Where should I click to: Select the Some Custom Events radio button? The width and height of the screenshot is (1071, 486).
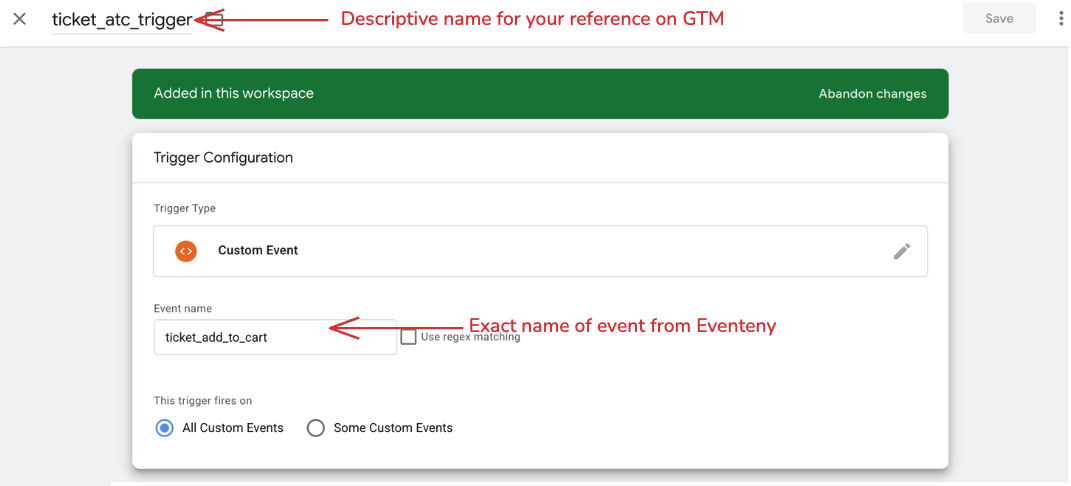316,428
